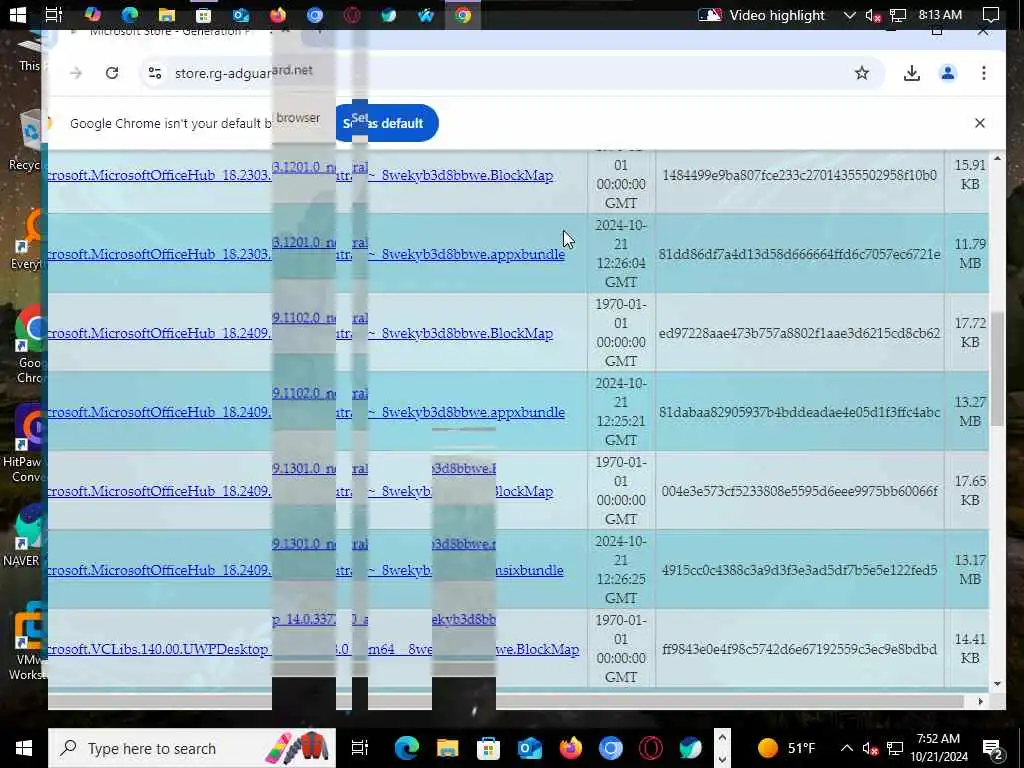Viewport: 1024px width, 768px height.
Task: Select hash 1484499e9ba807fce233c27014355502958f10b0
Action: click(799, 175)
